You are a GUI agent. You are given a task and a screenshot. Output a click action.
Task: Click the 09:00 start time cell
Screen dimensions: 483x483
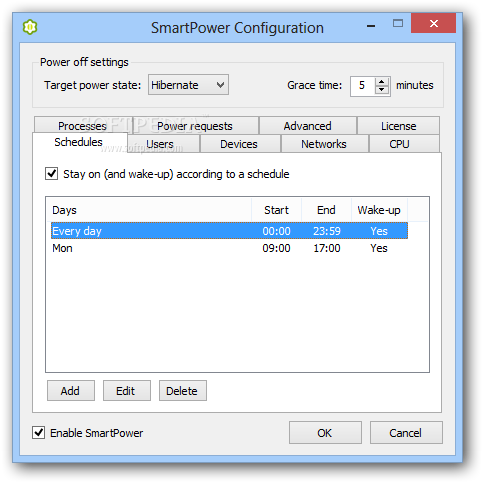[276, 248]
